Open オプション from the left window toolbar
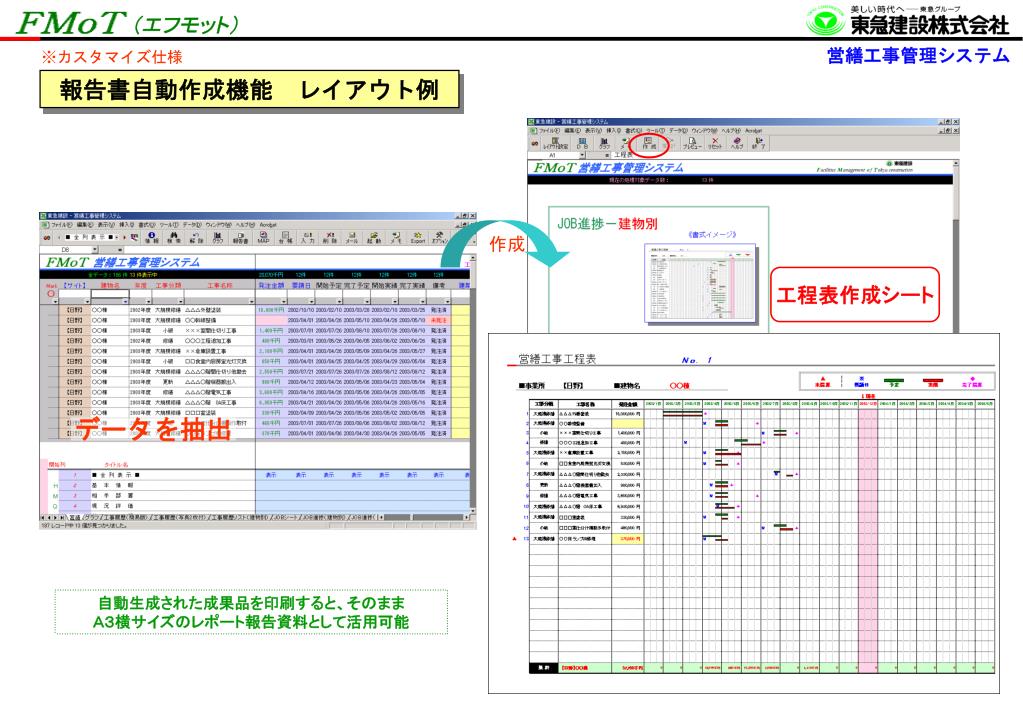This screenshot has width=1023, height=708. tap(440, 238)
